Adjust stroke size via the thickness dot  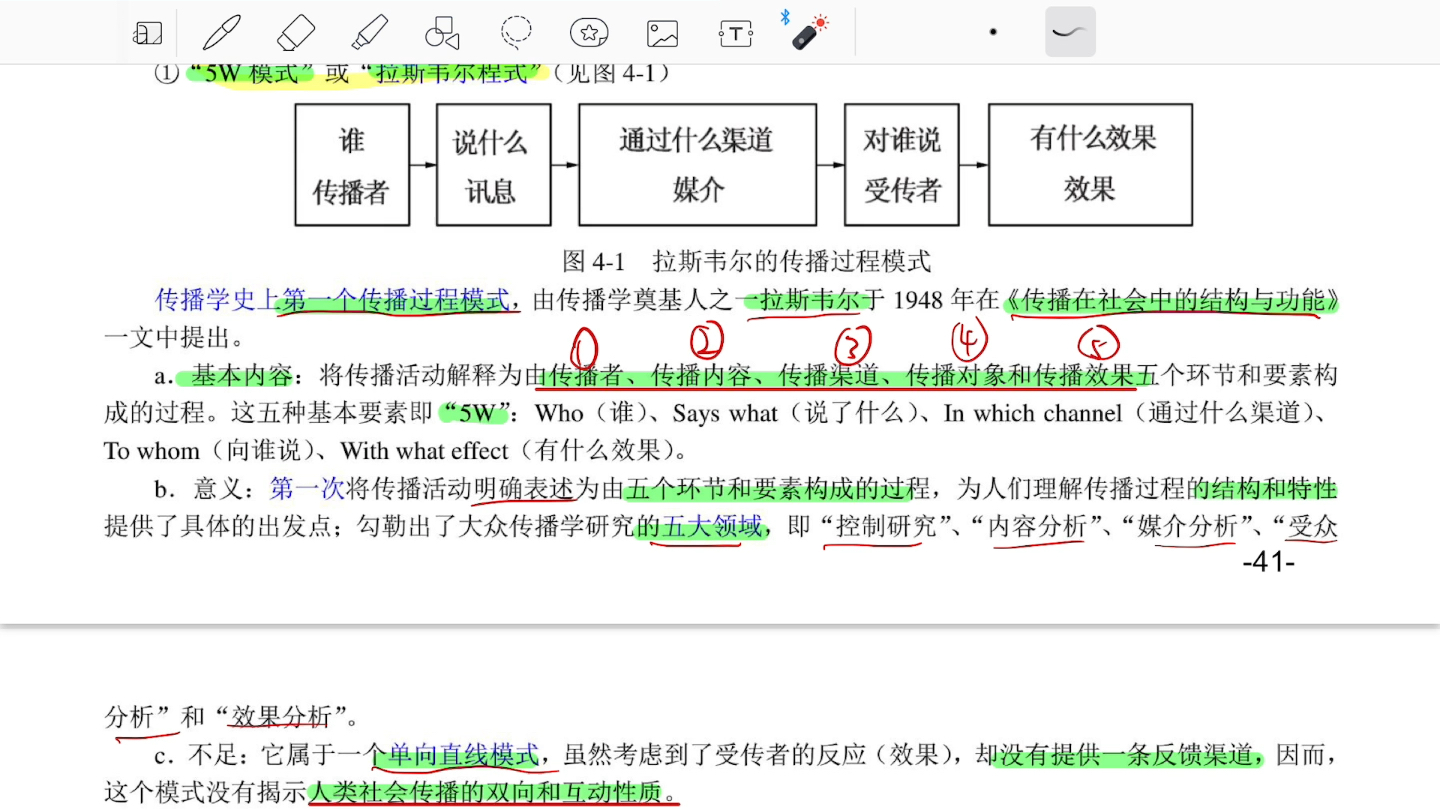993,31
